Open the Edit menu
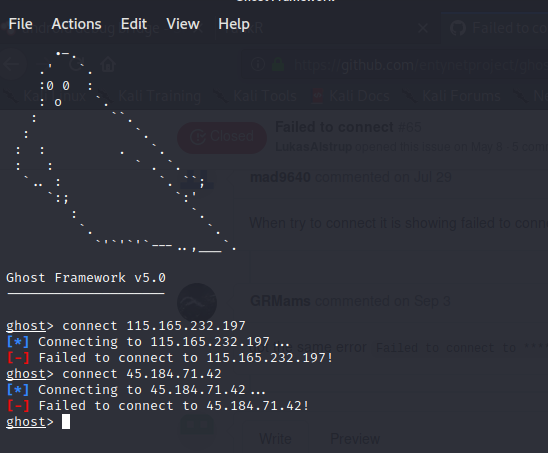Image resolution: width=548 pixels, height=453 pixels. point(134,24)
